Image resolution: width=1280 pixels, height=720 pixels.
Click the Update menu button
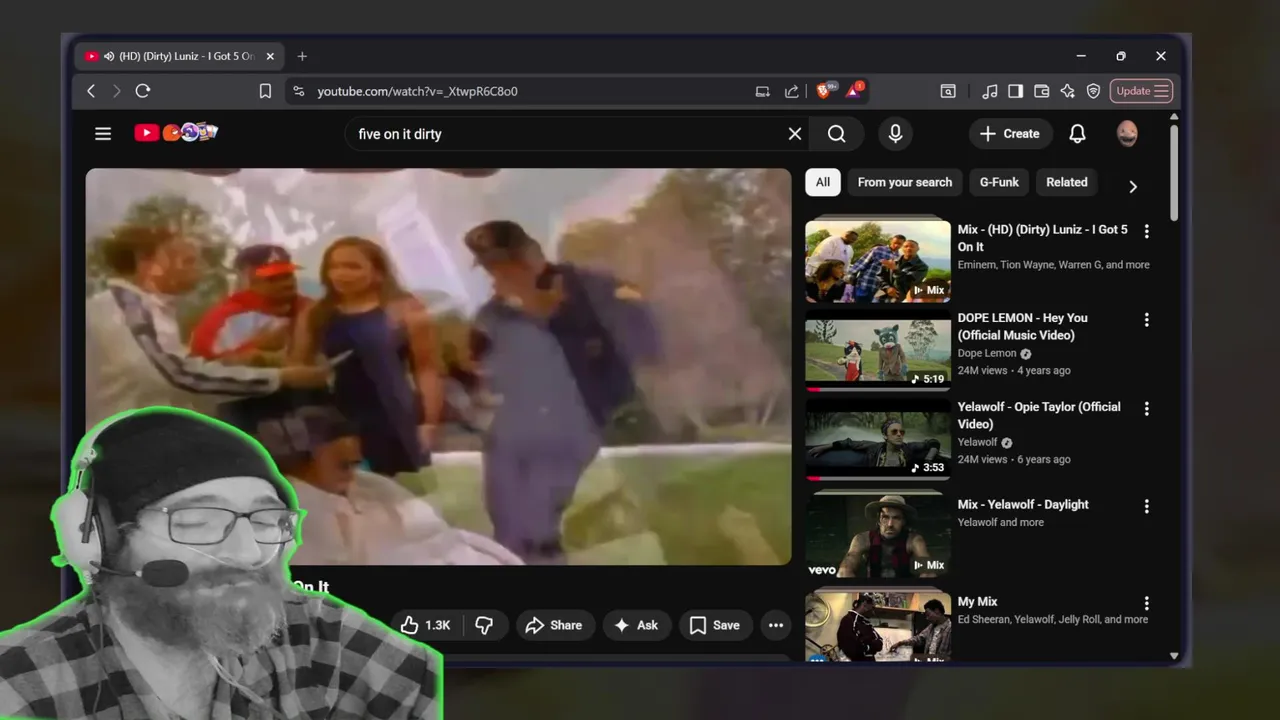pos(1141,91)
